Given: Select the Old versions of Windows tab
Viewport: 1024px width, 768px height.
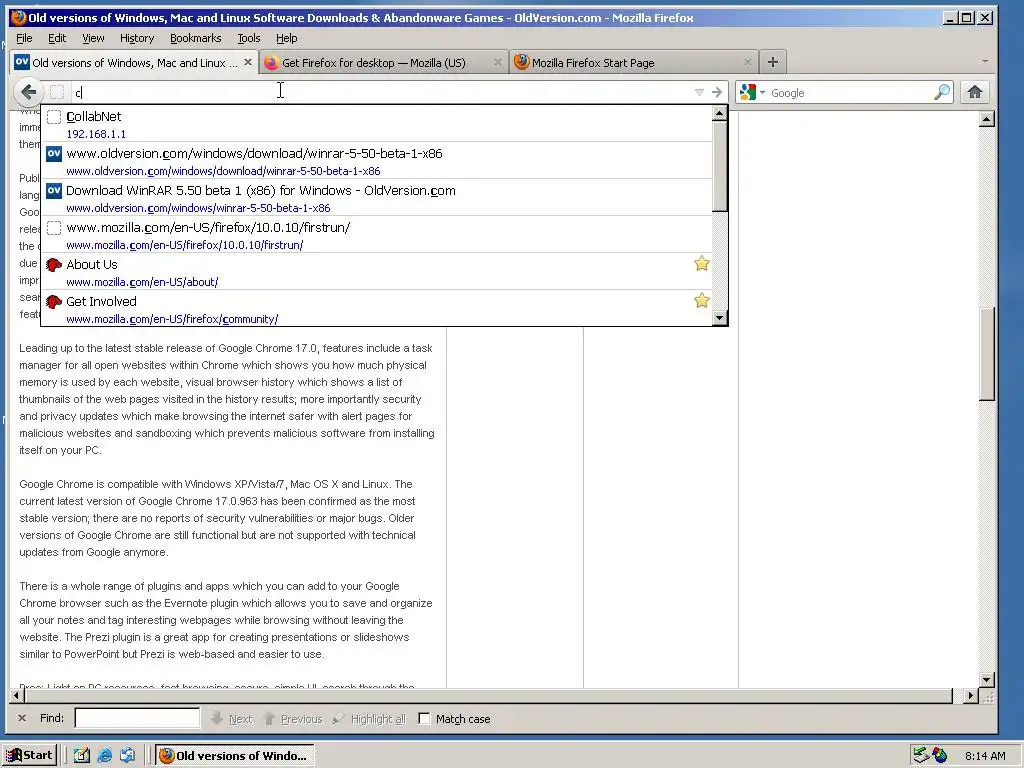Looking at the screenshot, I should [x=135, y=63].
